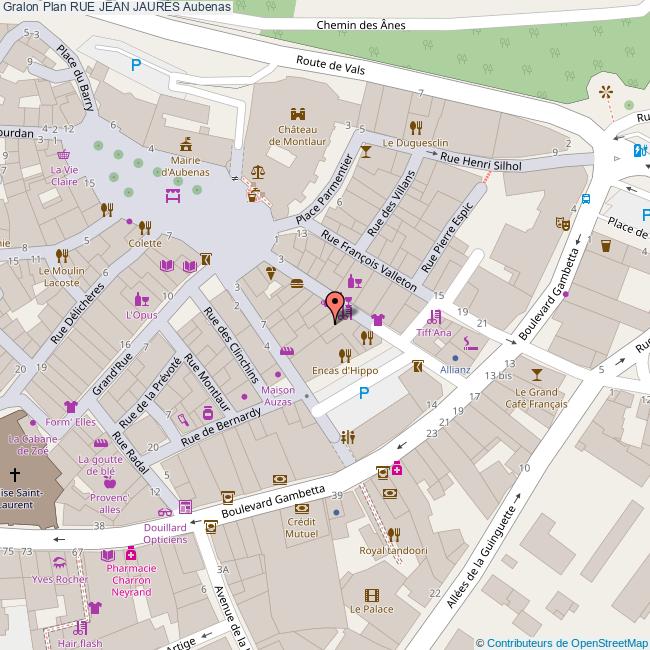This screenshot has width=650, height=650.
Task: Select the L'Opus wine shop icon
Action: [141, 299]
